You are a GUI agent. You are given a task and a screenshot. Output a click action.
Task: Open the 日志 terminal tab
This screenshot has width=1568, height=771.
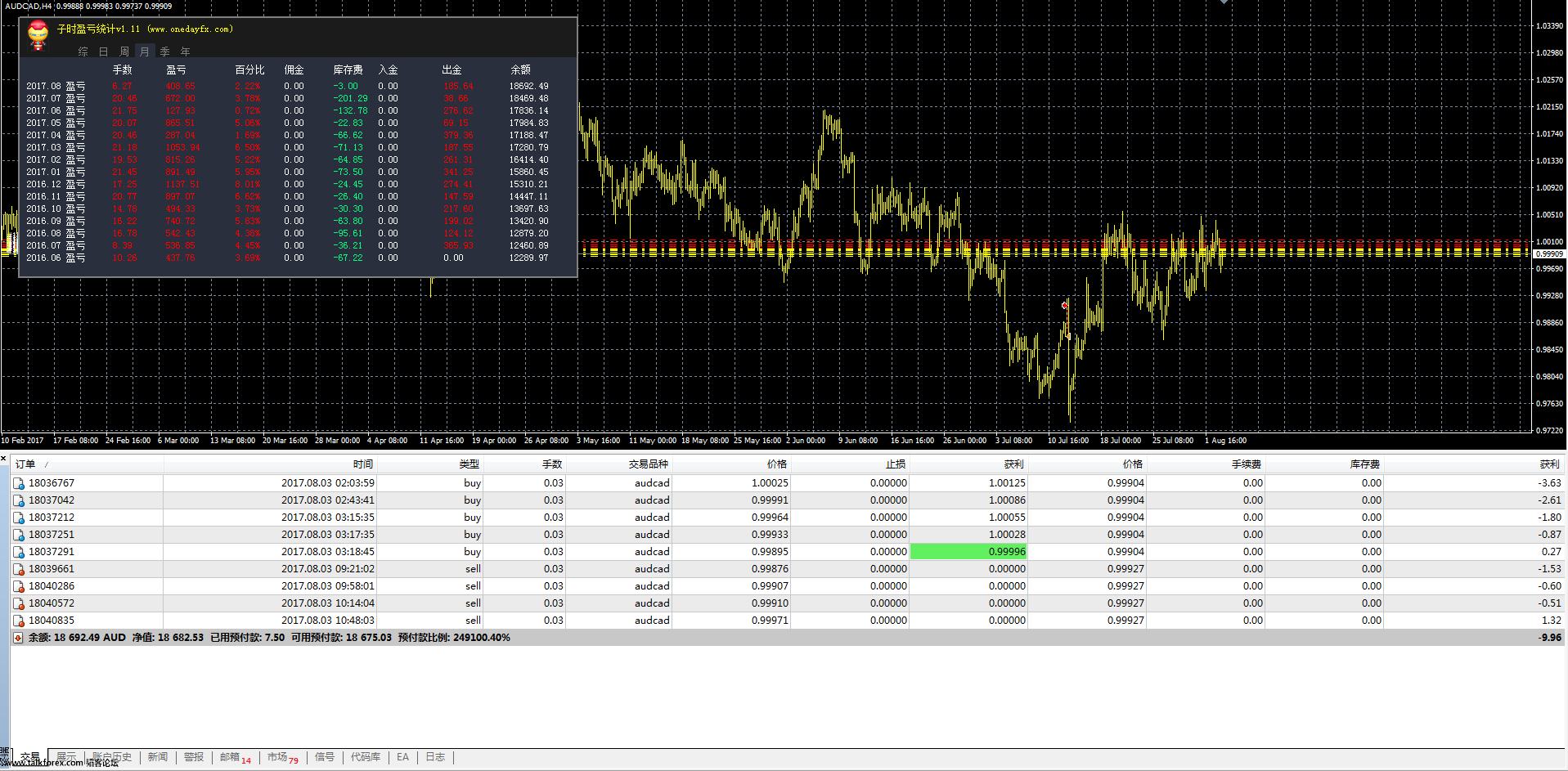[x=435, y=757]
